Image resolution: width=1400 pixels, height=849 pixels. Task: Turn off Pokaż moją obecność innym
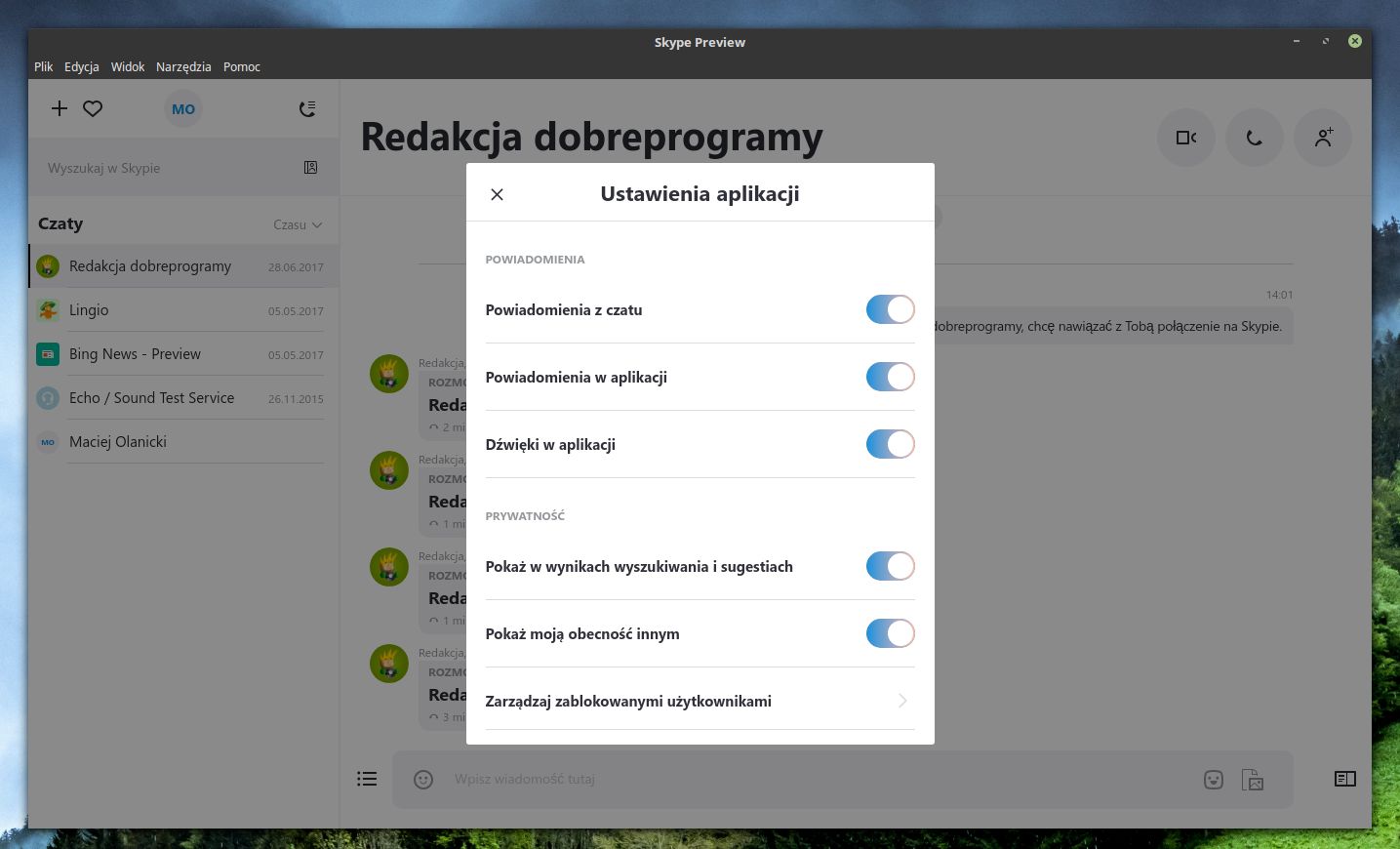(891, 633)
